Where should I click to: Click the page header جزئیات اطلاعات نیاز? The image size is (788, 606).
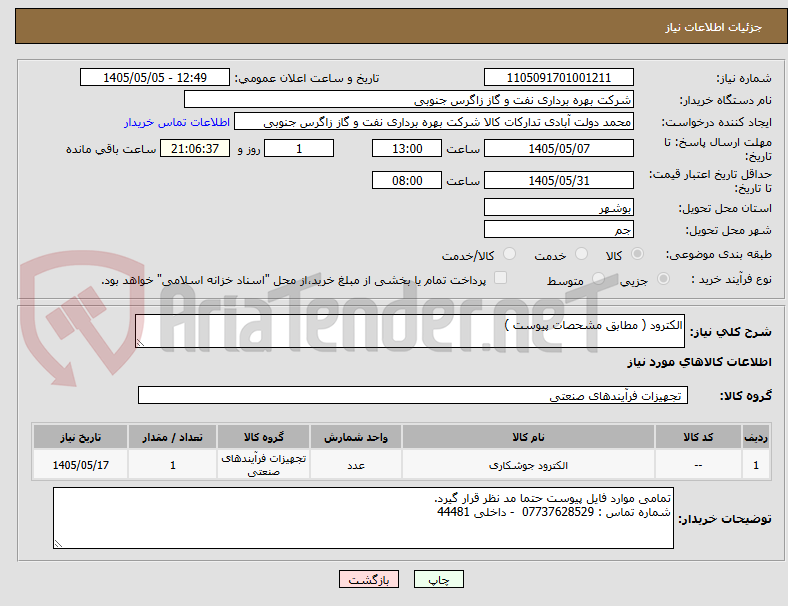(x=714, y=27)
